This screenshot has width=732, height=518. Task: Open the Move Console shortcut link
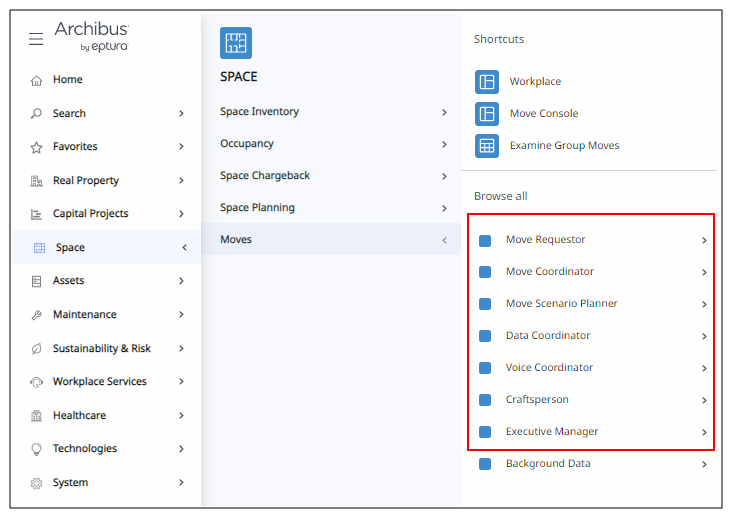point(544,113)
